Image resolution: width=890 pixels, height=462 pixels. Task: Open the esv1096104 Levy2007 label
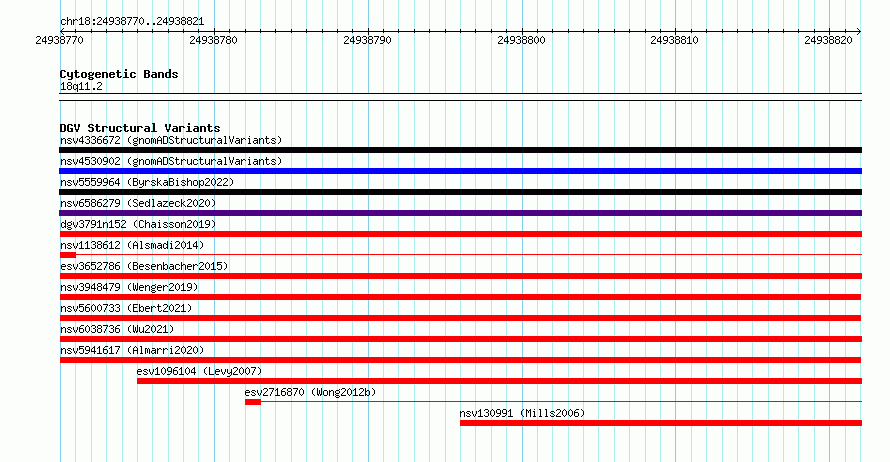tap(199, 371)
